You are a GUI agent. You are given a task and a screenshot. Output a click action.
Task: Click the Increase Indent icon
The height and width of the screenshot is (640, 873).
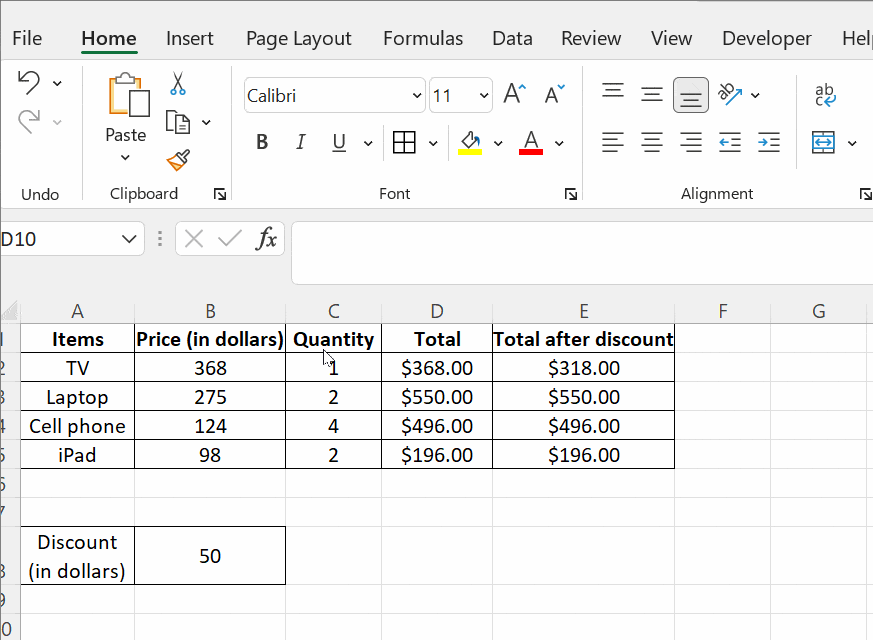768,143
